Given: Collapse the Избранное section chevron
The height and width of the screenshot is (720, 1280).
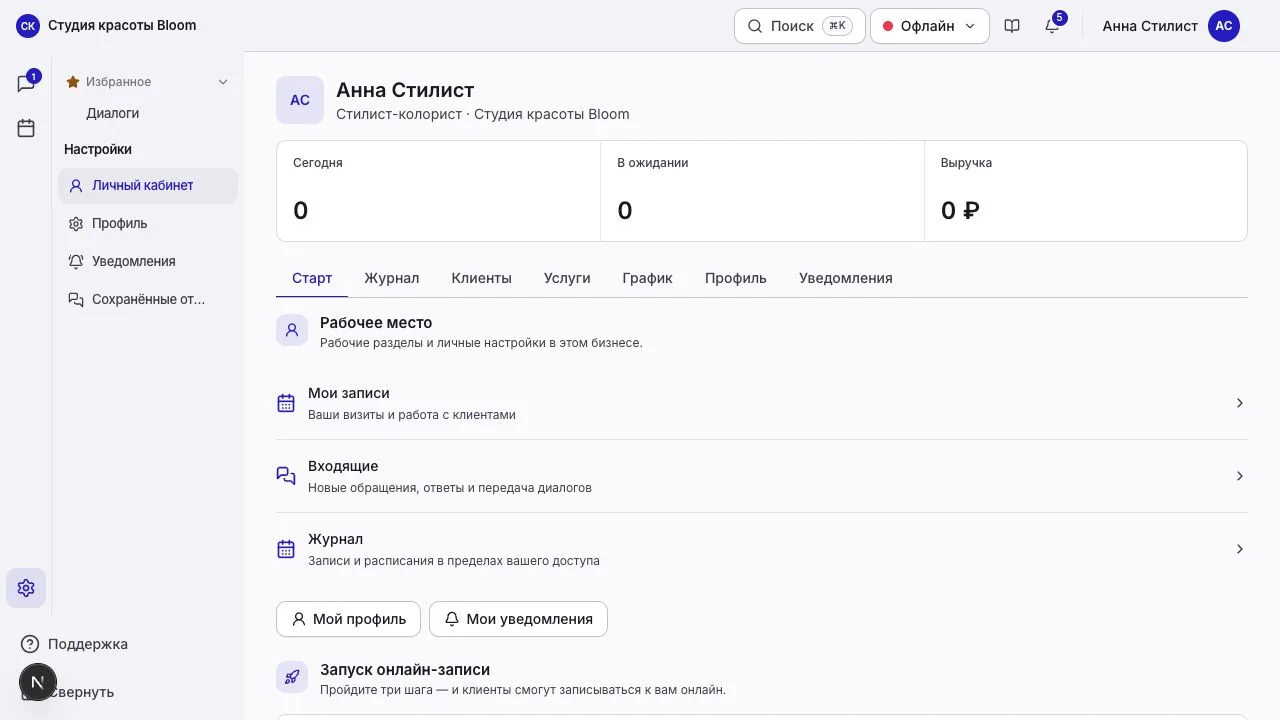Looking at the screenshot, I should 223,82.
